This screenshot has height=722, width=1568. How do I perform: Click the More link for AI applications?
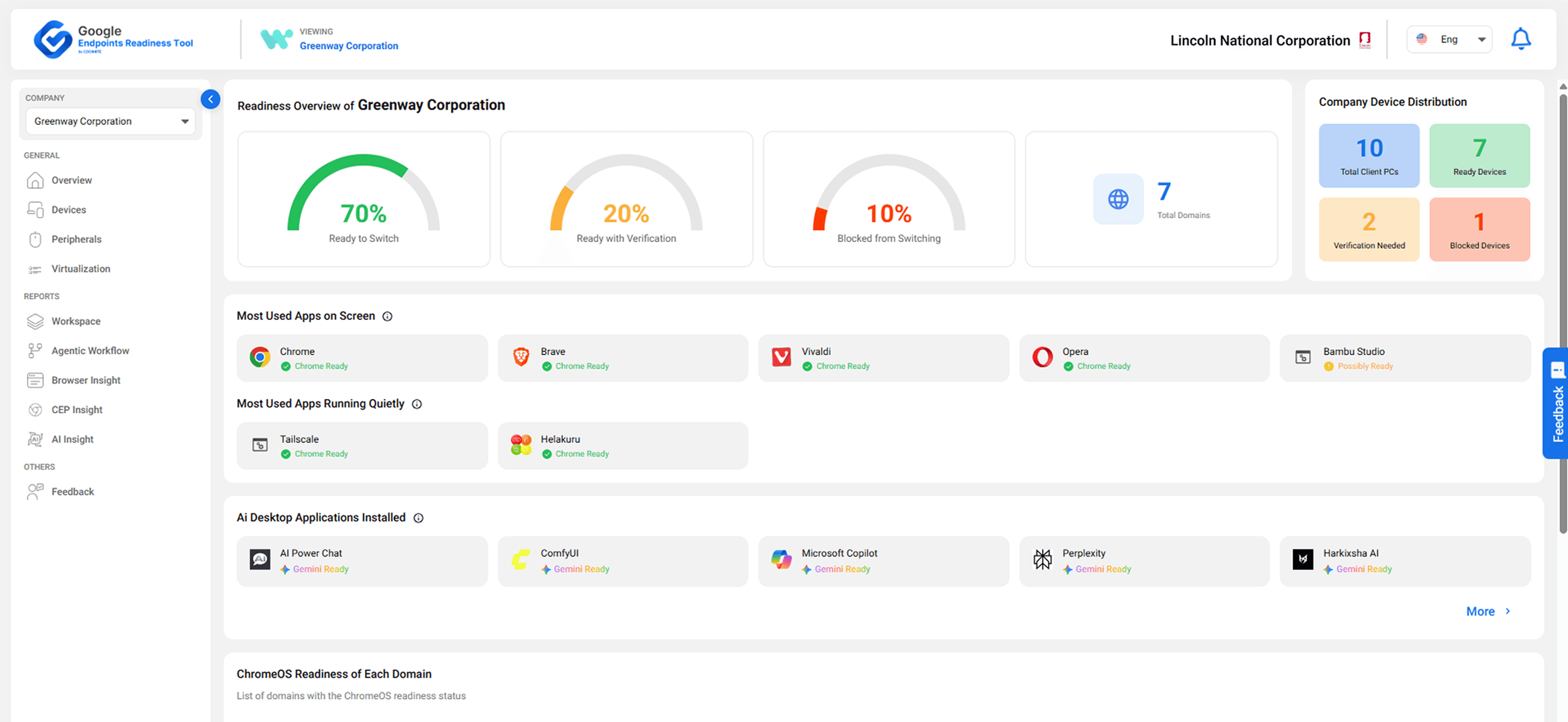1488,612
